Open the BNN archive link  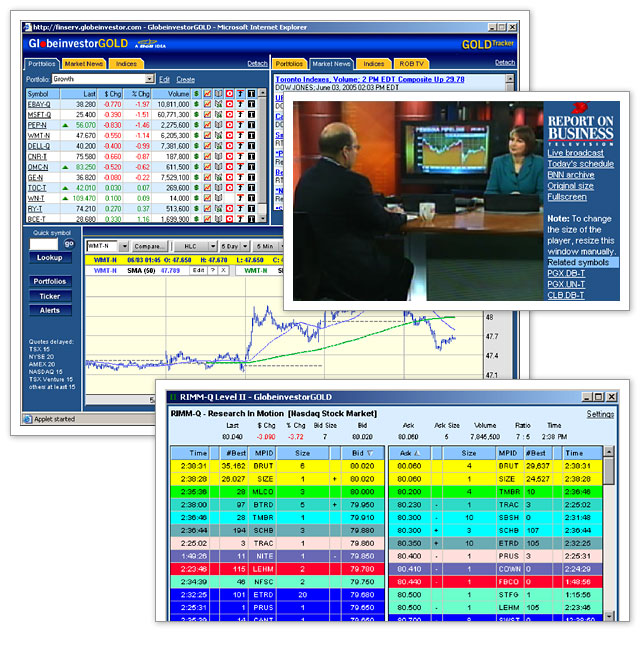[570, 175]
